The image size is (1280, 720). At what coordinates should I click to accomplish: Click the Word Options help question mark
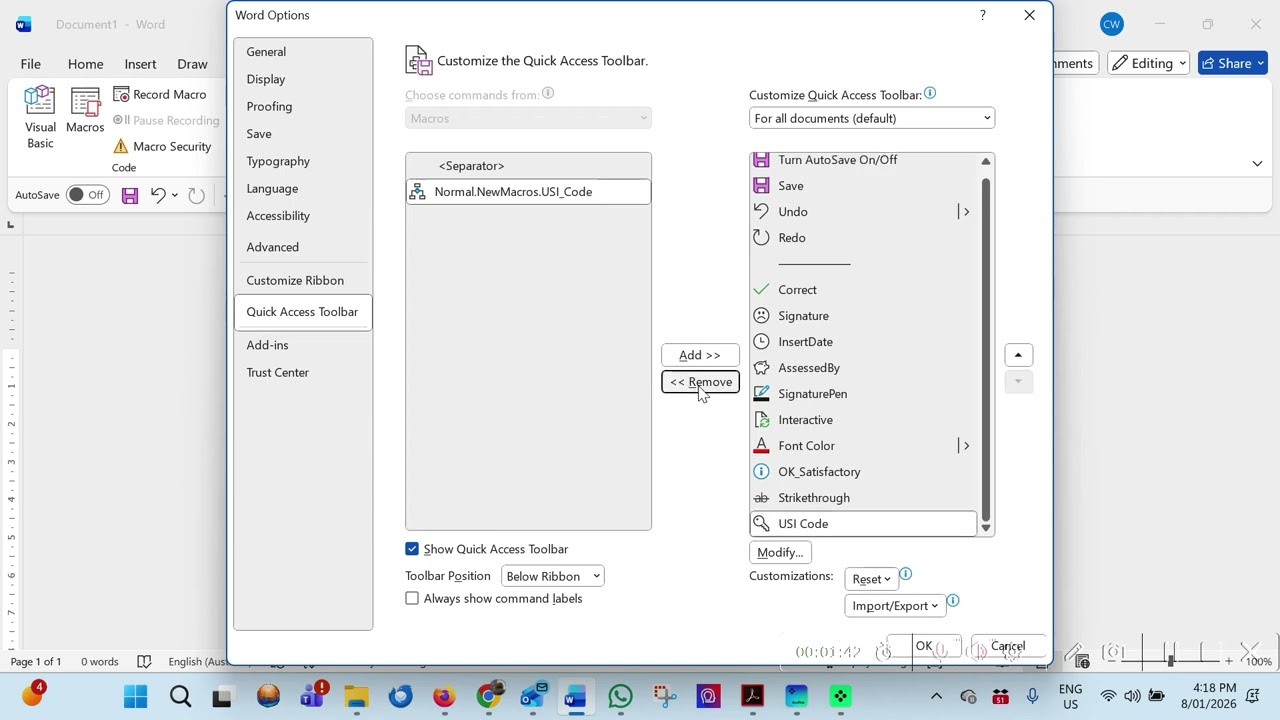982,15
